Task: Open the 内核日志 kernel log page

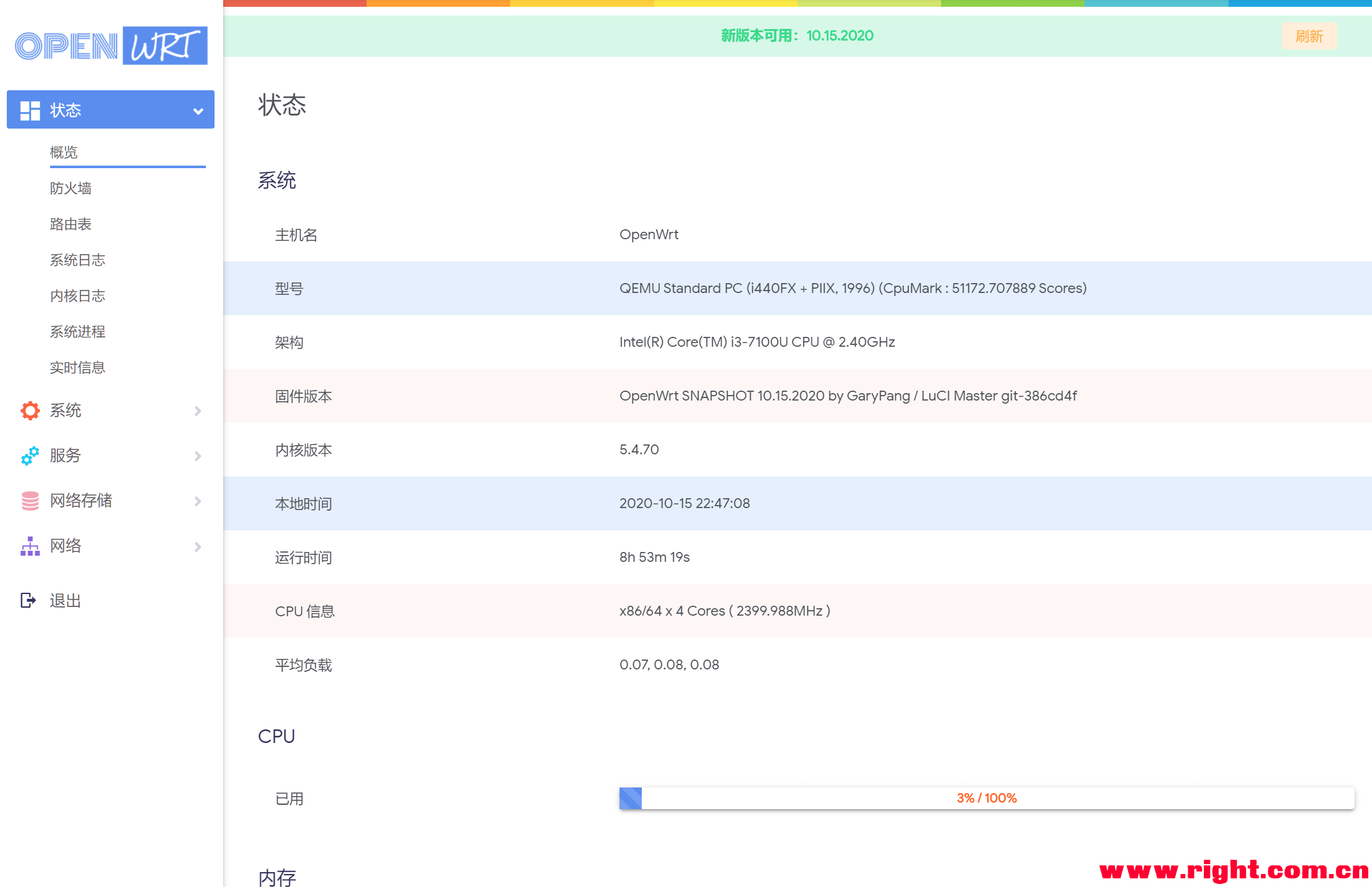Action: 77,295
